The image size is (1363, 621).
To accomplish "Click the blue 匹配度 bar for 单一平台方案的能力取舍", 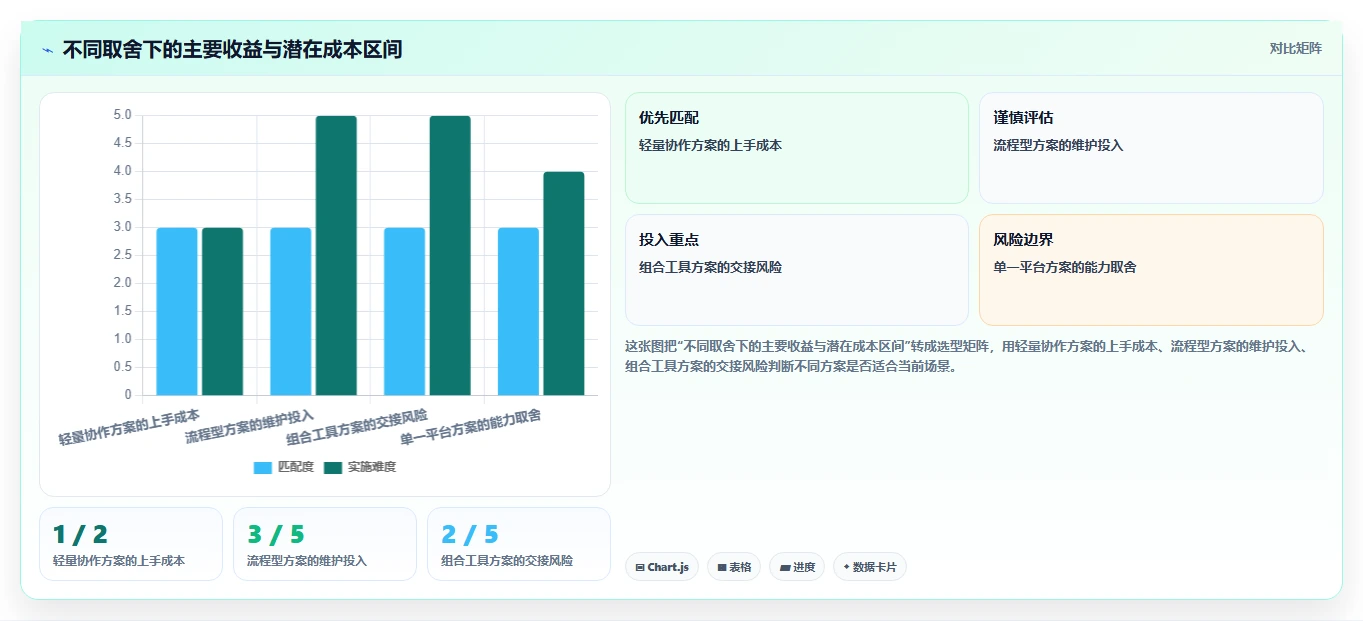I will coord(518,311).
